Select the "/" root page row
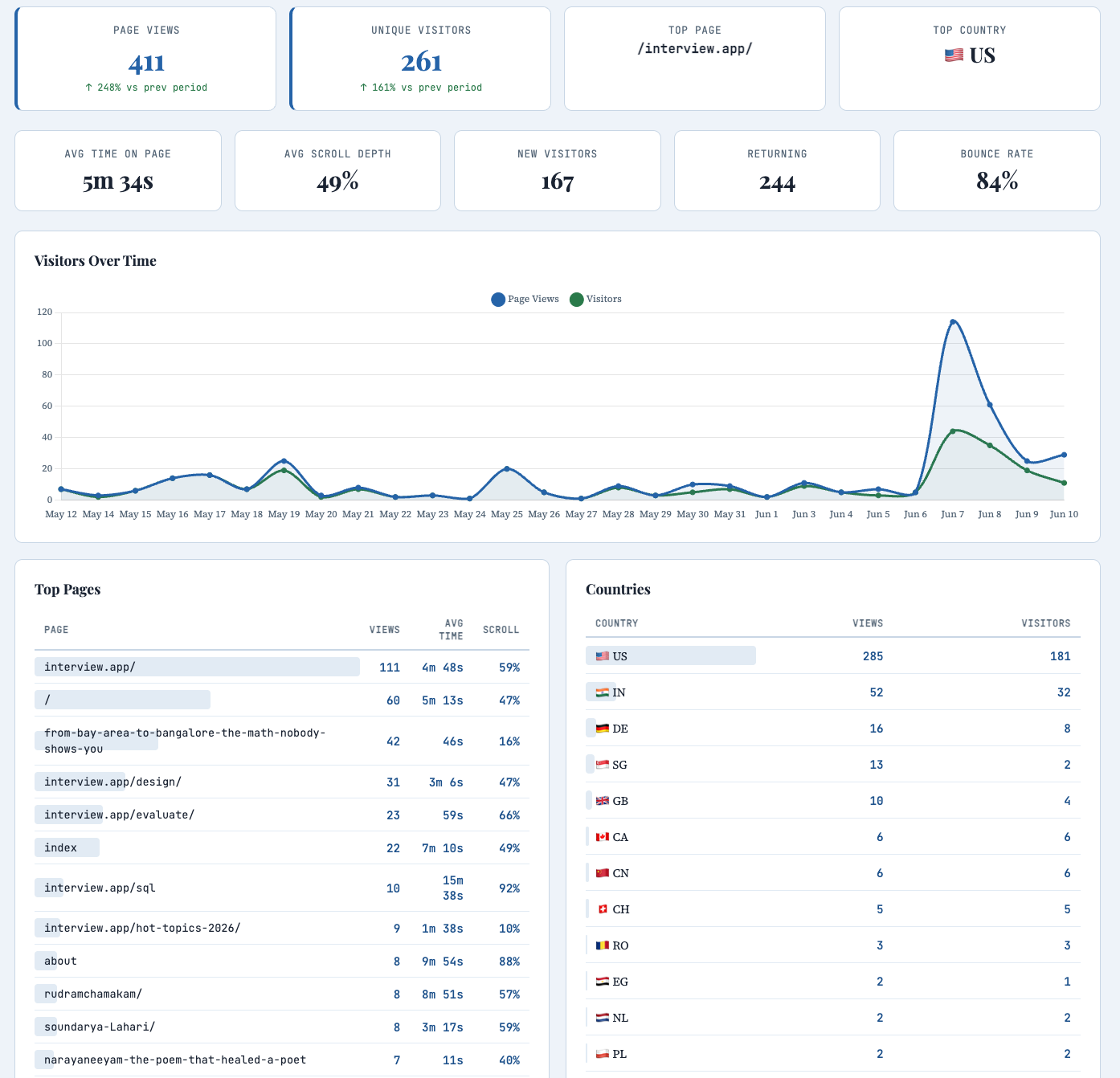The height and width of the screenshot is (1078, 1120). pos(282,700)
